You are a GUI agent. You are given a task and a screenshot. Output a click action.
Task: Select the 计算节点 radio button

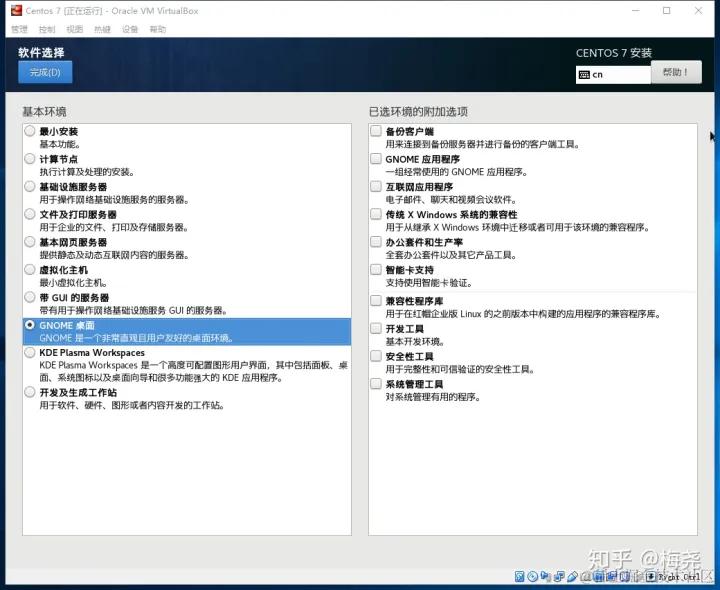30,158
